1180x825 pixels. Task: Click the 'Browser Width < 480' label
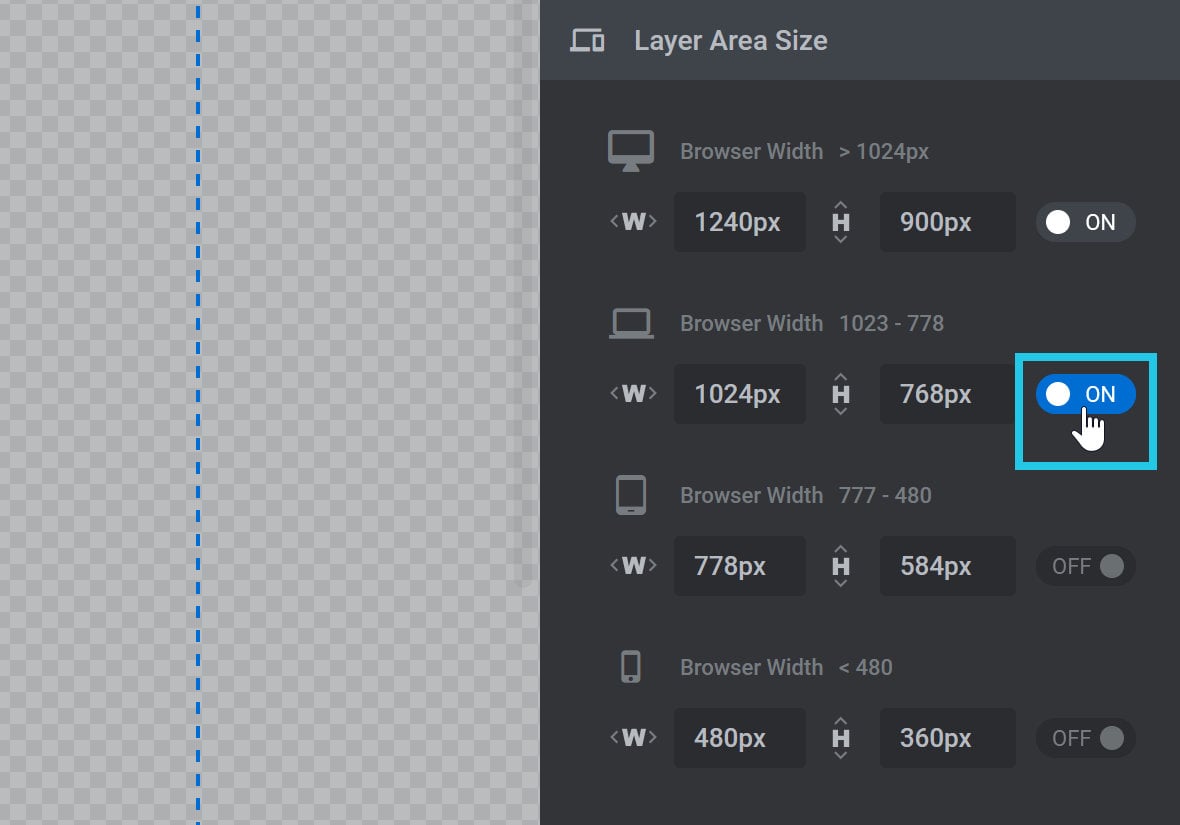786,667
